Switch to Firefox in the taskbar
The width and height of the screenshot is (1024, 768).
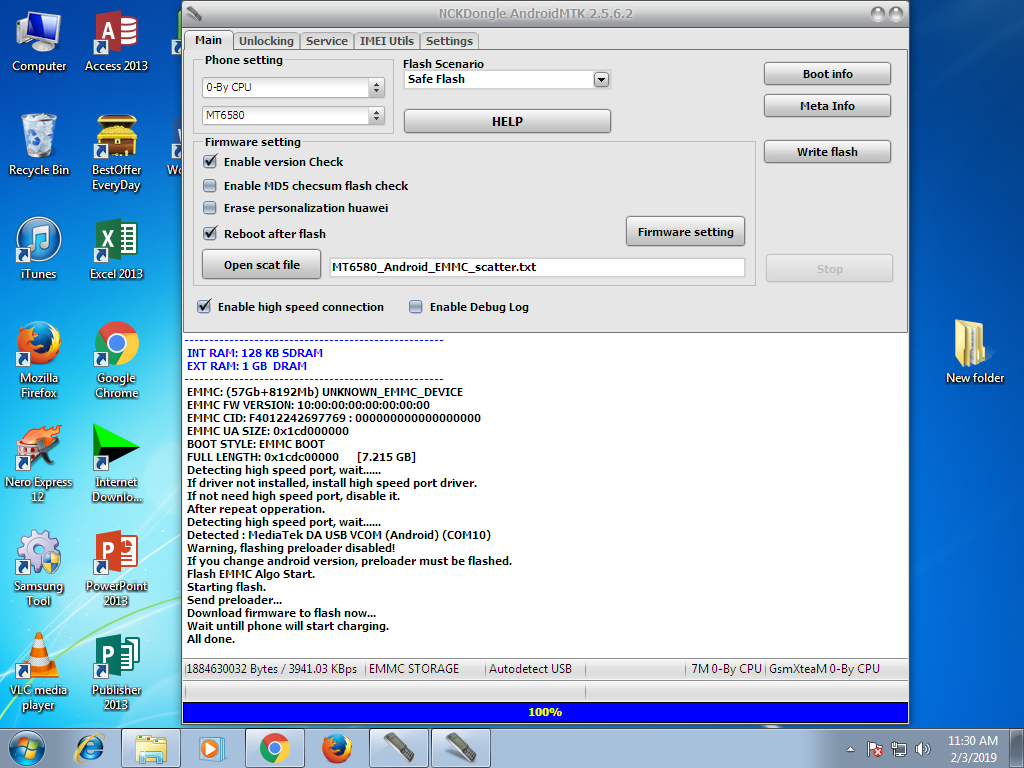(337, 748)
